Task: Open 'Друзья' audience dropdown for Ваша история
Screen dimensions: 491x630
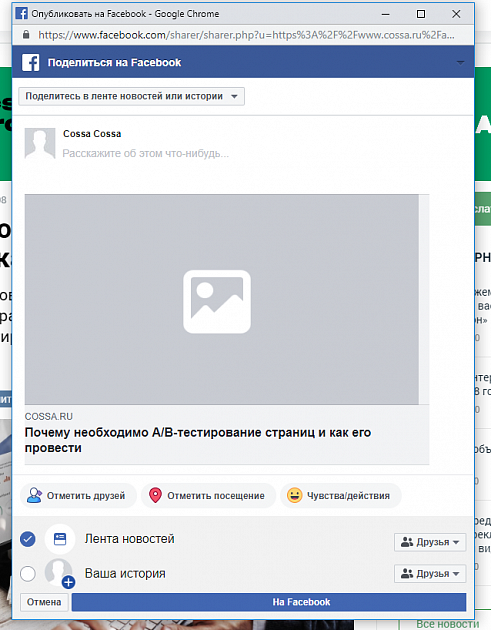Action: pos(430,574)
